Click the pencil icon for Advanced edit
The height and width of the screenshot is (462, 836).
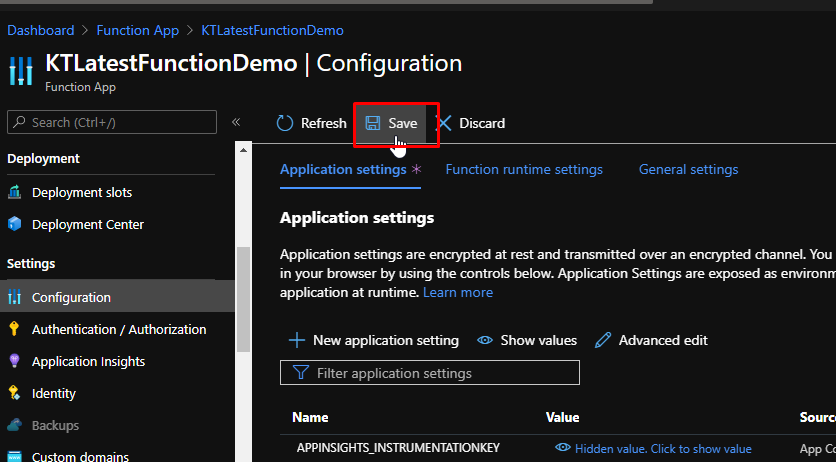tap(603, 340)
